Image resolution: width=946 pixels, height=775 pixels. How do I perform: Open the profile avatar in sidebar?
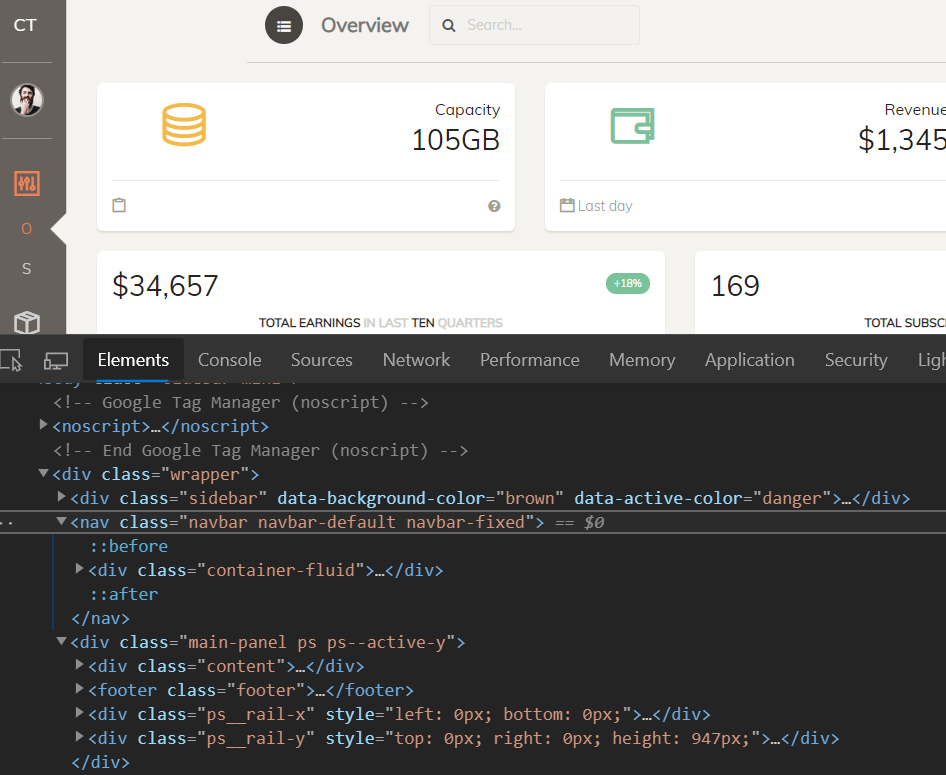pos(27,100)
